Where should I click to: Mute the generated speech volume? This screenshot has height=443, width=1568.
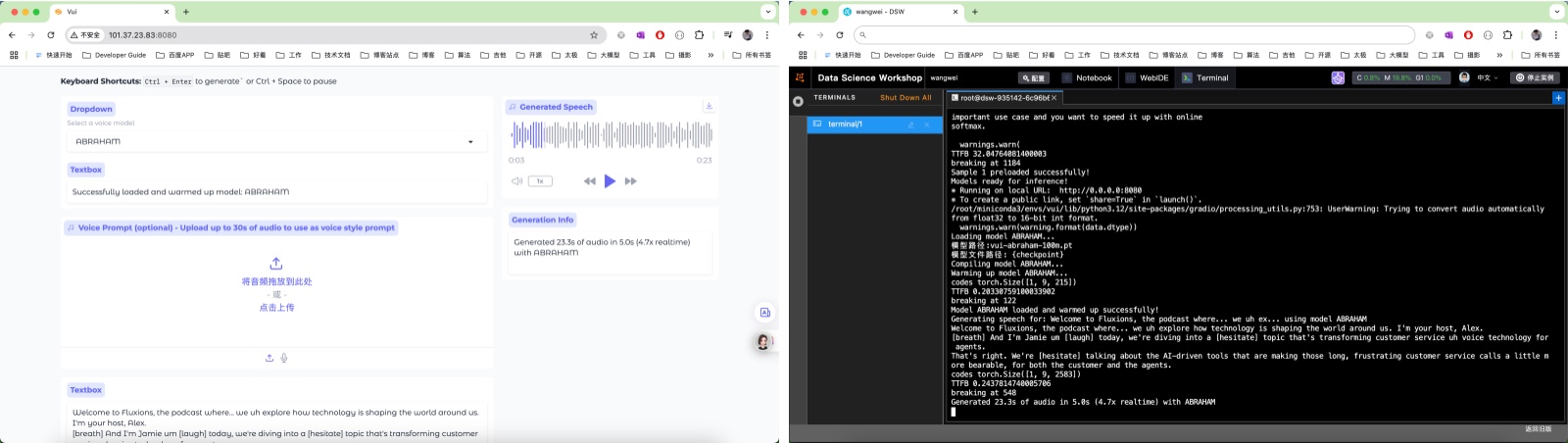516,181
